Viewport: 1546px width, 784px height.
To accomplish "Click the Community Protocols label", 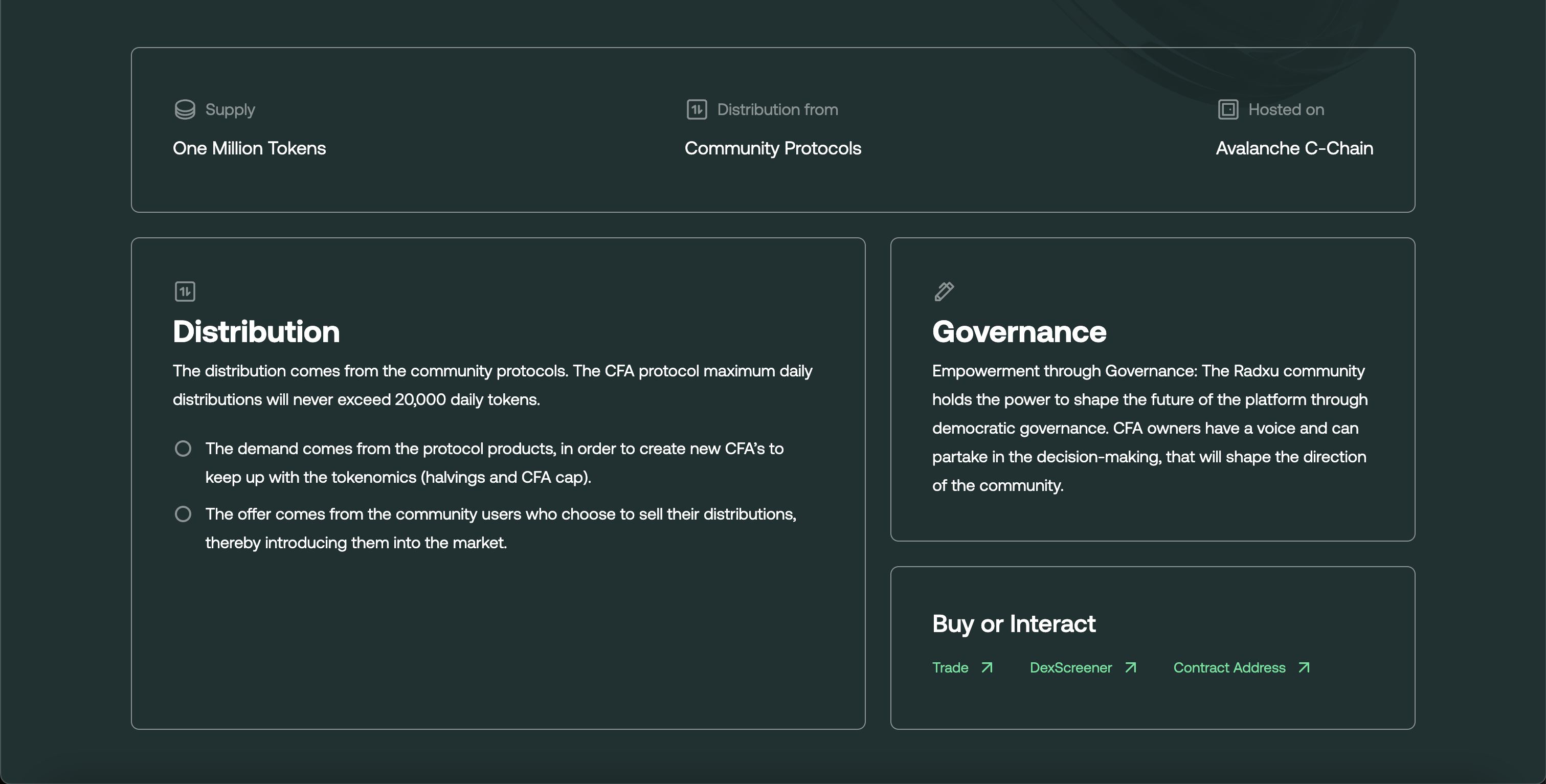I will click(x=772, y=148).
